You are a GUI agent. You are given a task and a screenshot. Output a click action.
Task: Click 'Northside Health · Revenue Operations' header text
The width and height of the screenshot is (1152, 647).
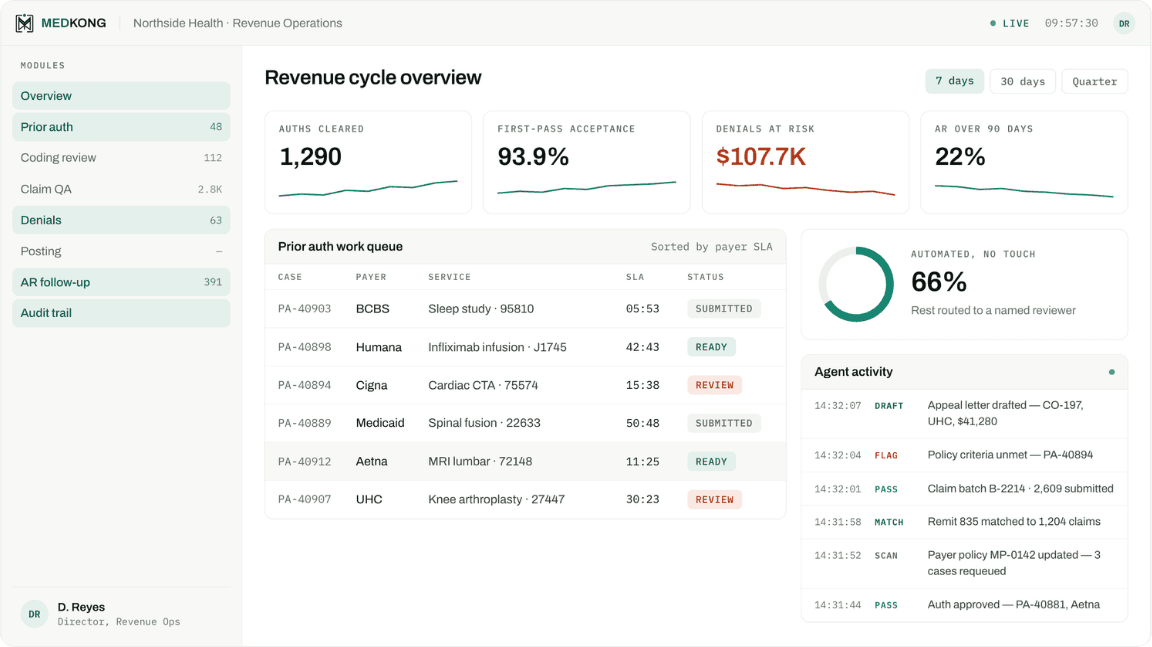point(237,24)
